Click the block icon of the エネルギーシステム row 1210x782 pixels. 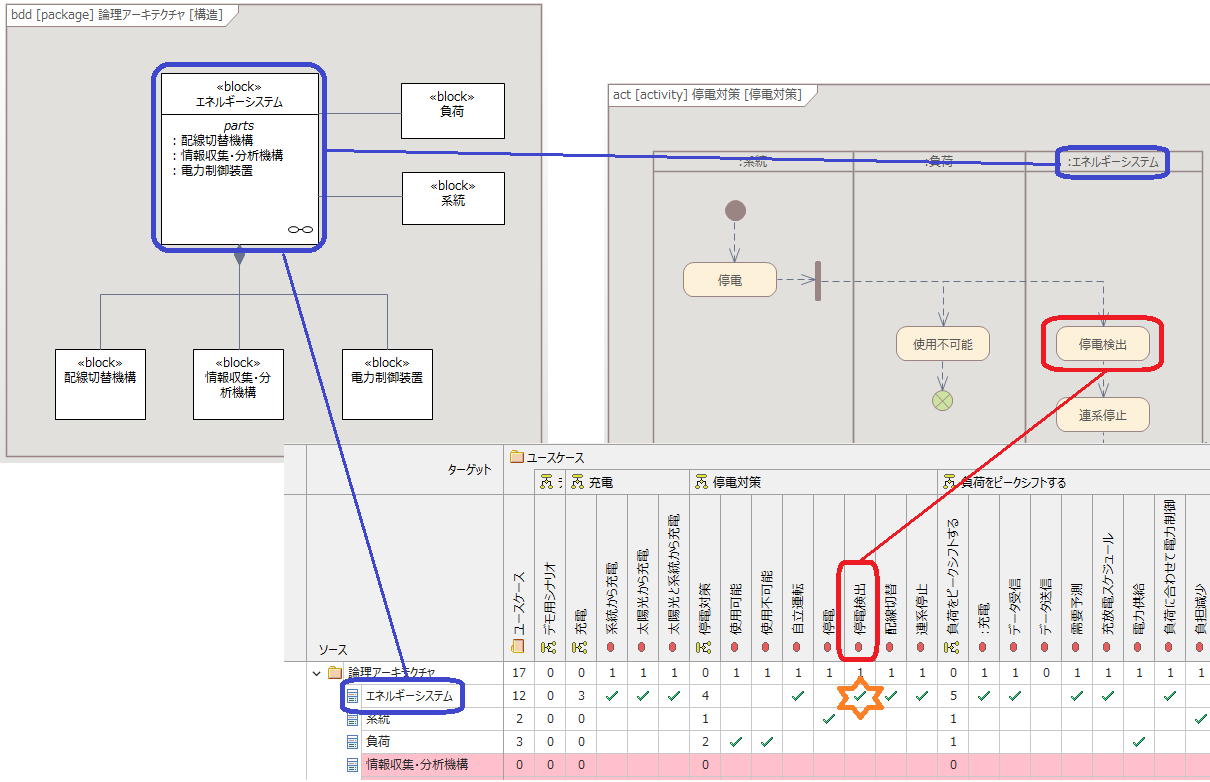tap(352, 696)
